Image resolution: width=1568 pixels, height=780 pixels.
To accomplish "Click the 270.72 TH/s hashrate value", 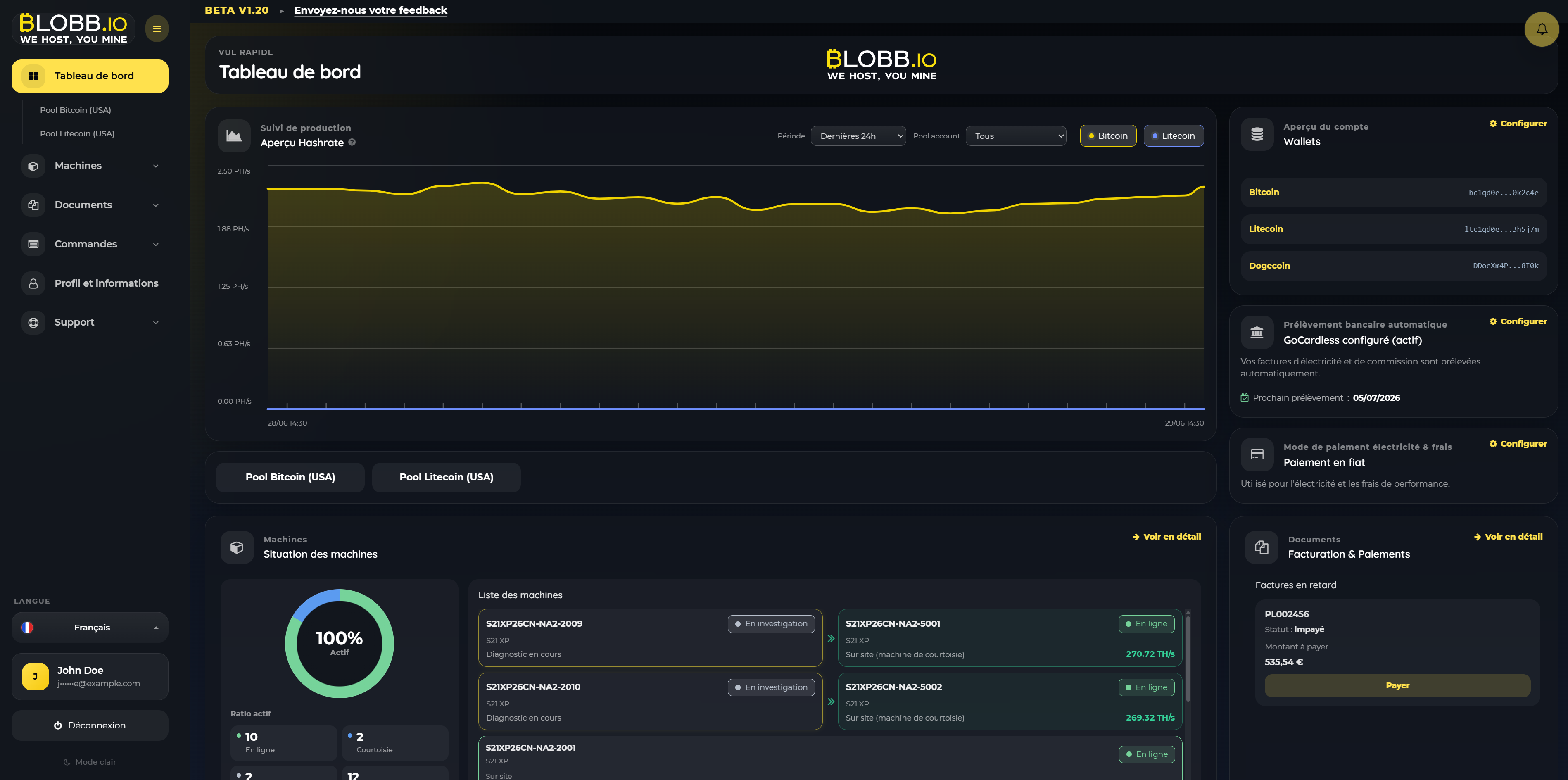I will pyautogui.click(x=1150, y=654).
